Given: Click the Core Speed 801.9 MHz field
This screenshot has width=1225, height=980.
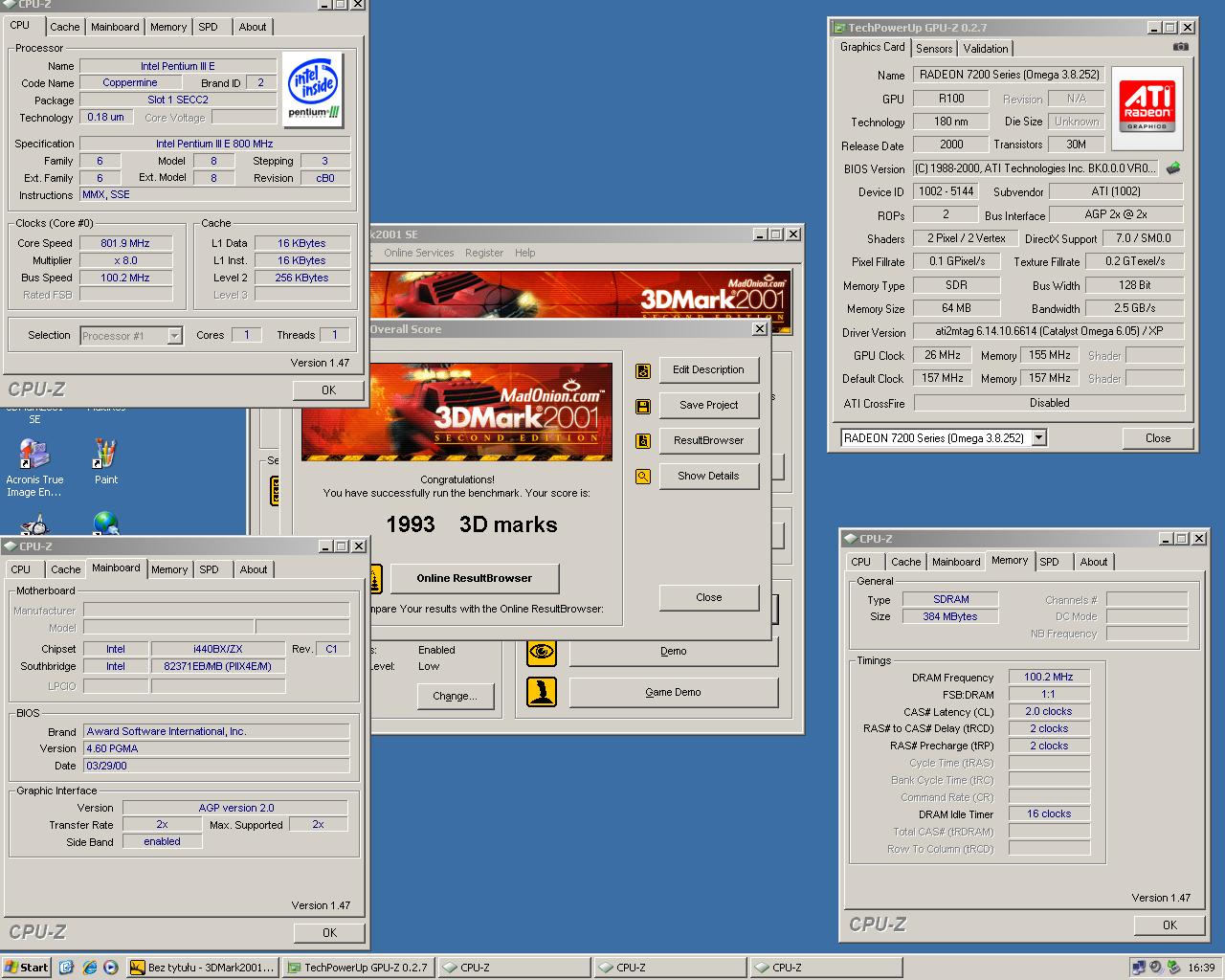Looking at the screenshot, I should click(125, 243).
